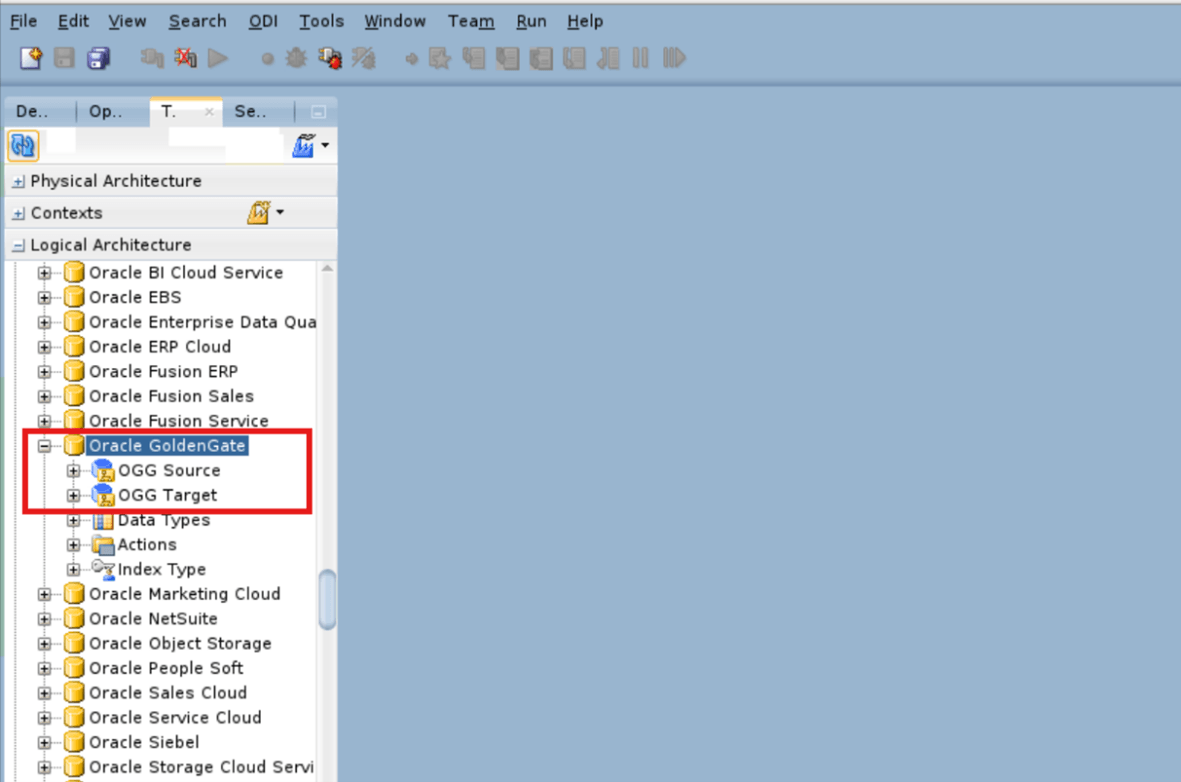
Task: Collapse the Oracle GoldenGate node
Action: (x=43, y=445)
